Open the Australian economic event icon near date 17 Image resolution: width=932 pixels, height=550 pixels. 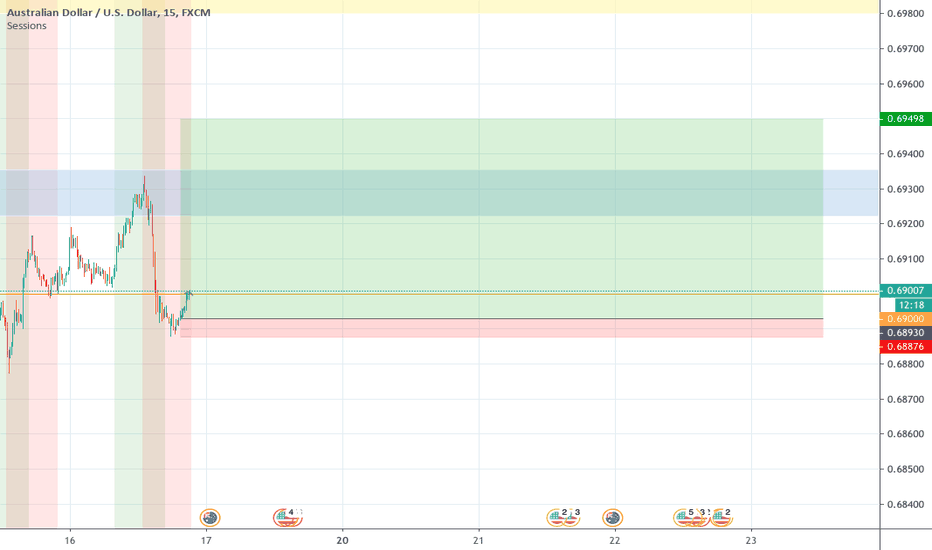[x=210, y=518]
